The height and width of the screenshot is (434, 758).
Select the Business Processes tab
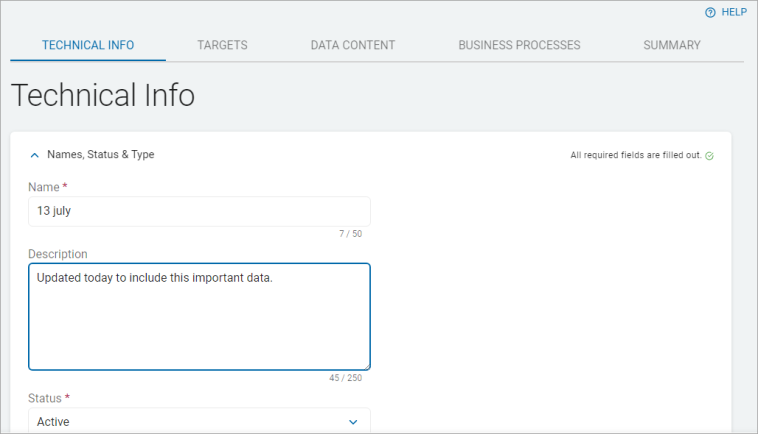pos(519,45)
